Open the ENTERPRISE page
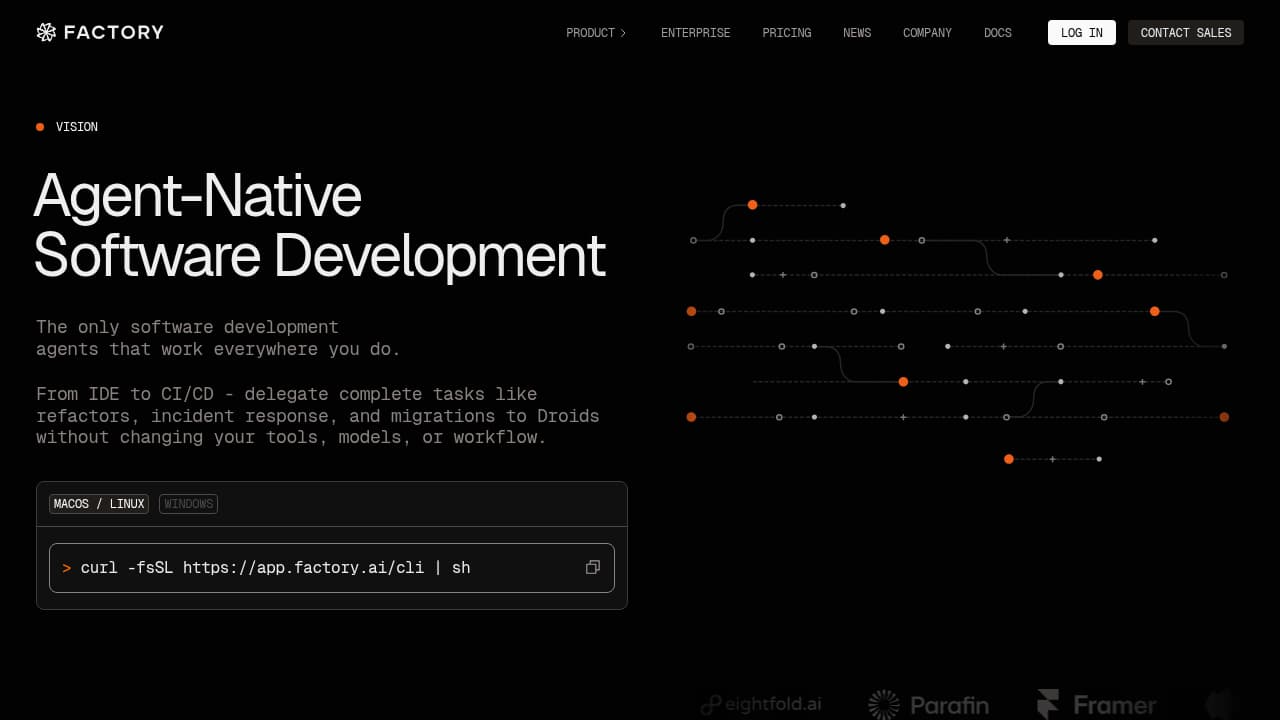Screen dimensions: 1280x720 point(695,32)
